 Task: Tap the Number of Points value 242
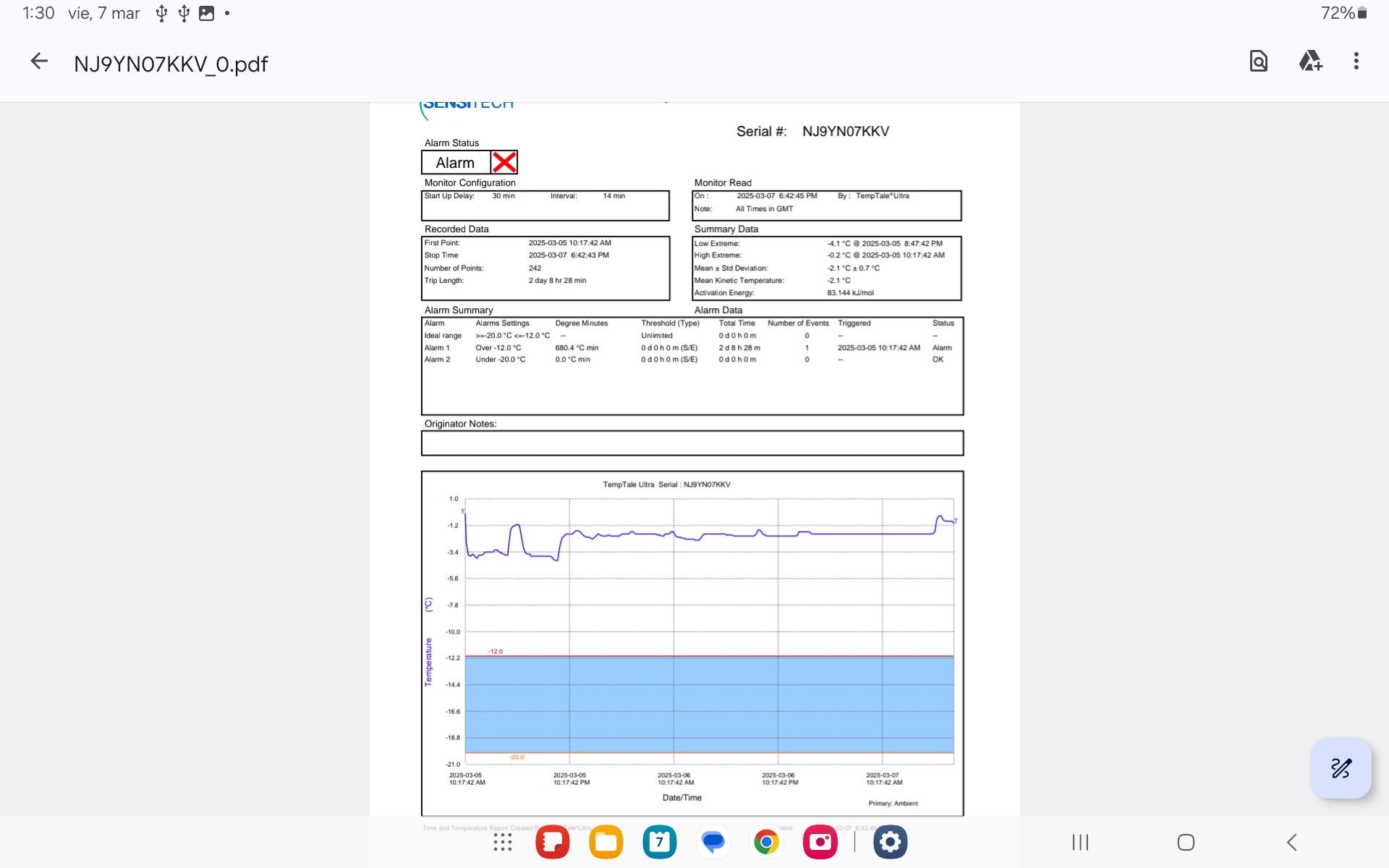tap(535, 268)
